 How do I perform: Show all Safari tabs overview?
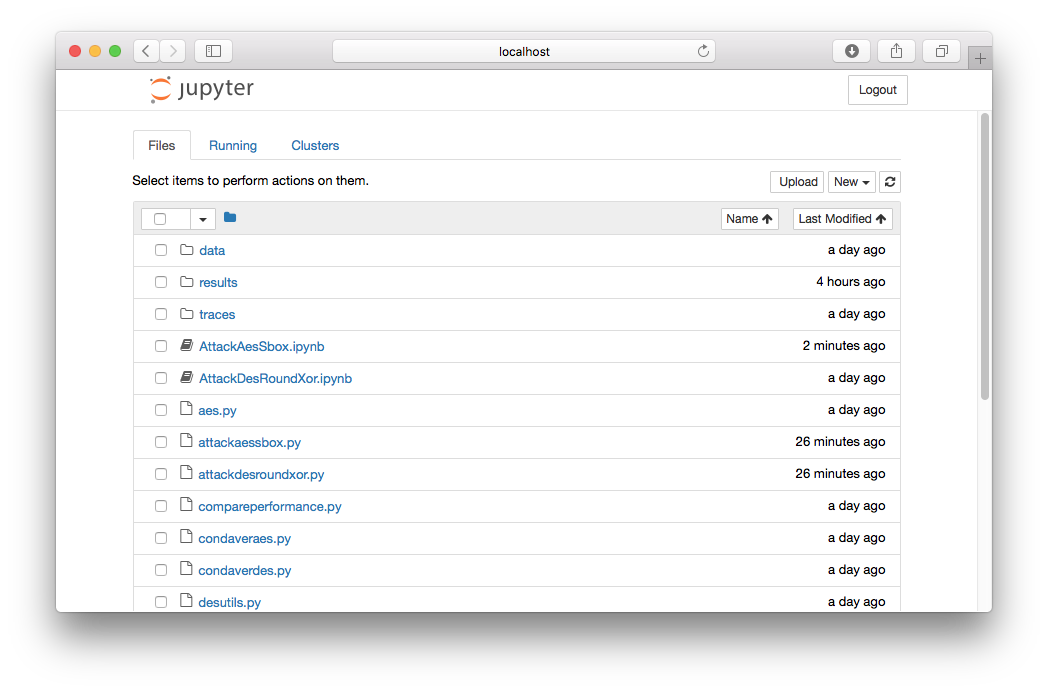point(941,51)
